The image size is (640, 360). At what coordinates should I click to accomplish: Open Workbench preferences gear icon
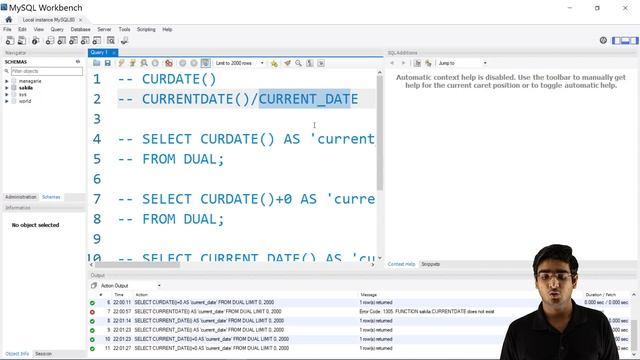(x=603, y=40)
